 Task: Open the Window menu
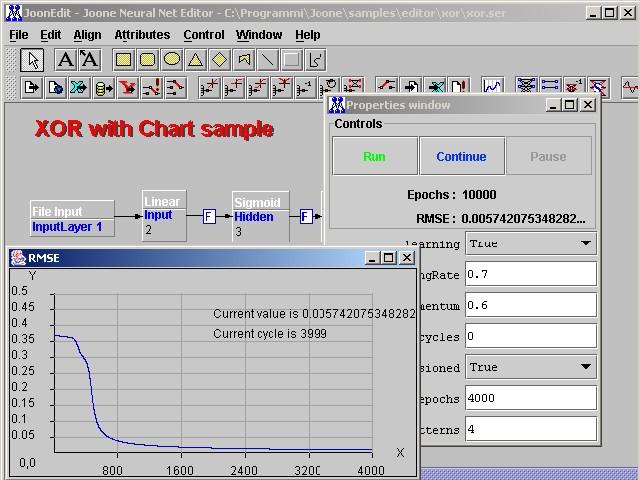coord(259,35)
